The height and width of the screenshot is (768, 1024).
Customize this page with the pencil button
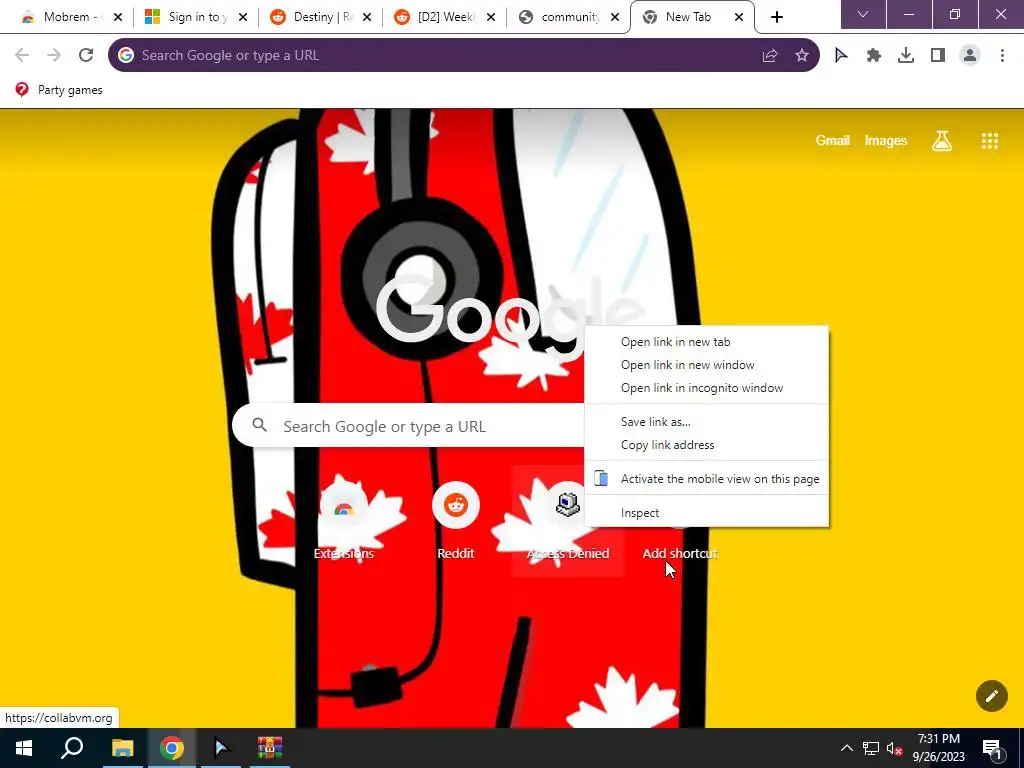[991, 696]
